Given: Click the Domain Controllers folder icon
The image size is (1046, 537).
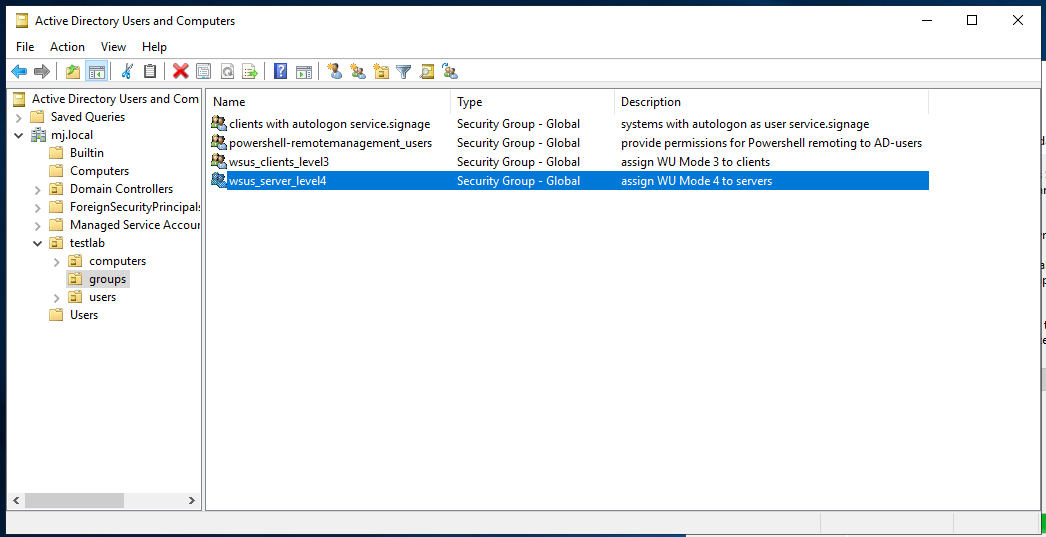Looking at the screenshot, I should click(57, 189).
